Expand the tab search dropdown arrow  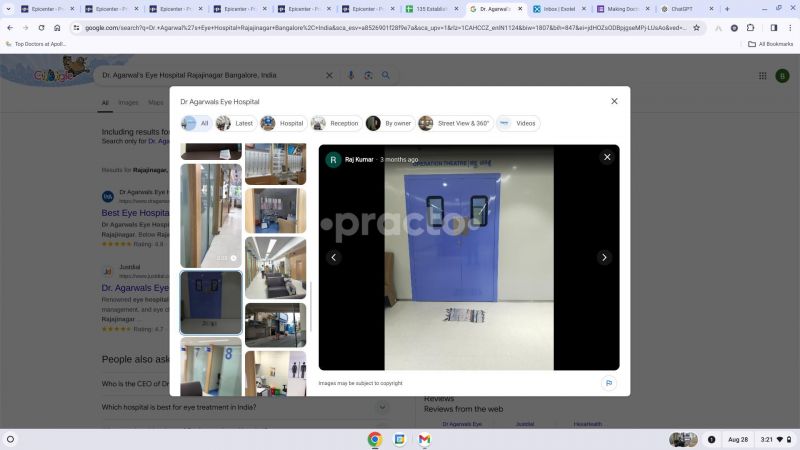tap(8, 9)
